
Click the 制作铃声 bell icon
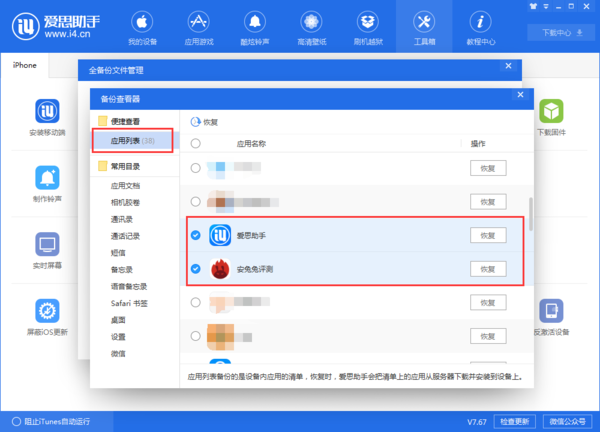tap(47, 178)
